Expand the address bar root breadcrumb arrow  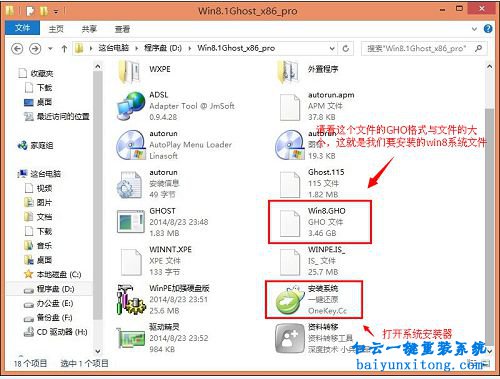91,49
